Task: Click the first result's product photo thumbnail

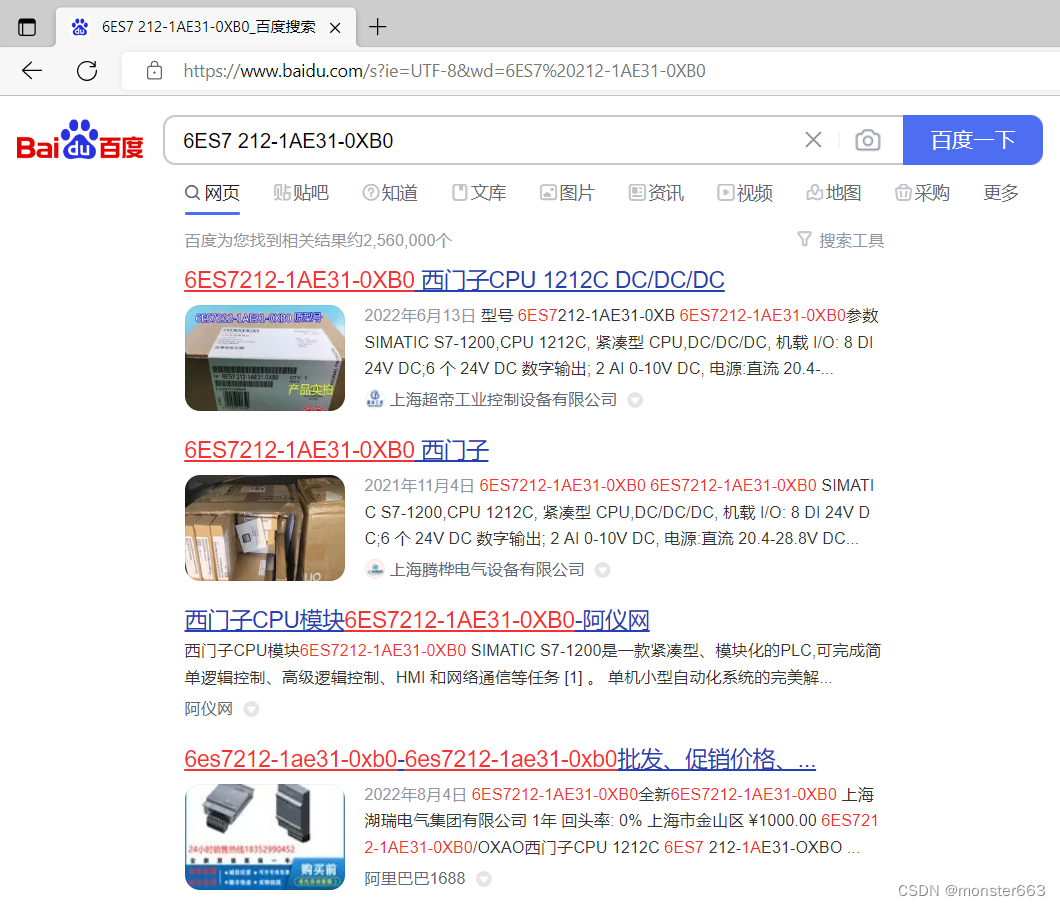Action: pos(264,358)
